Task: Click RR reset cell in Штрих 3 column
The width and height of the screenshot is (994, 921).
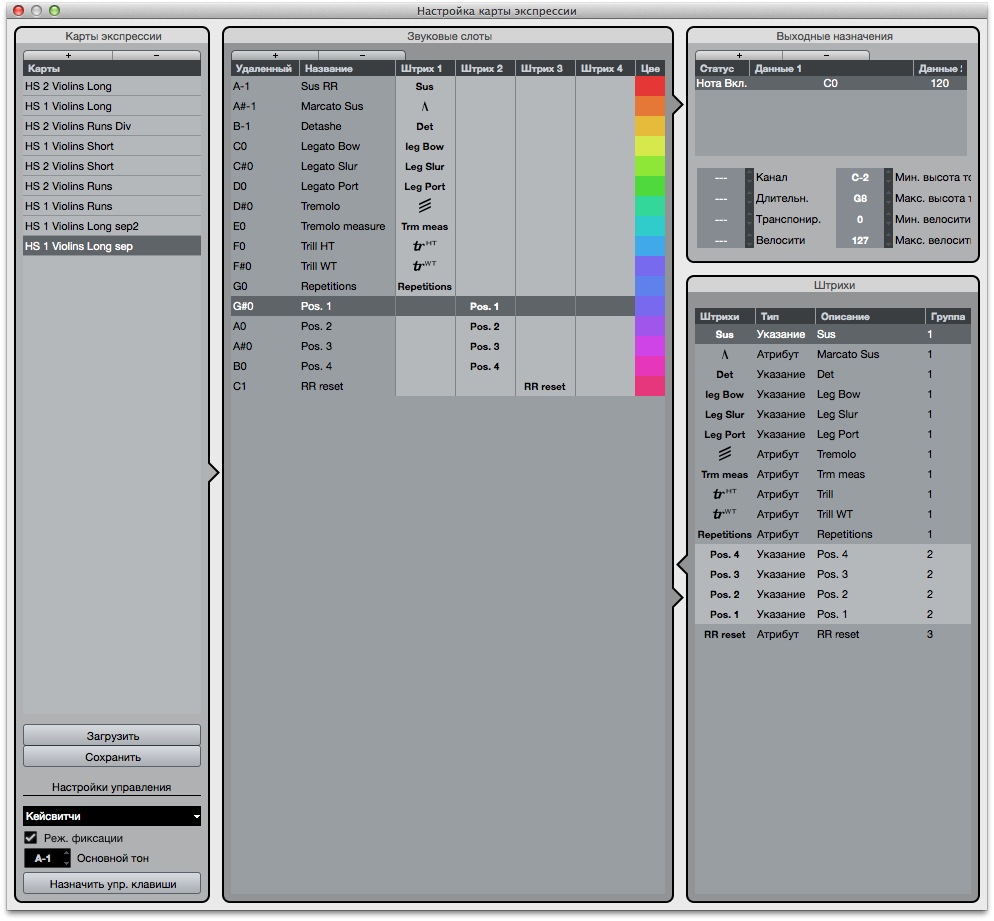Action: [545, 387]
